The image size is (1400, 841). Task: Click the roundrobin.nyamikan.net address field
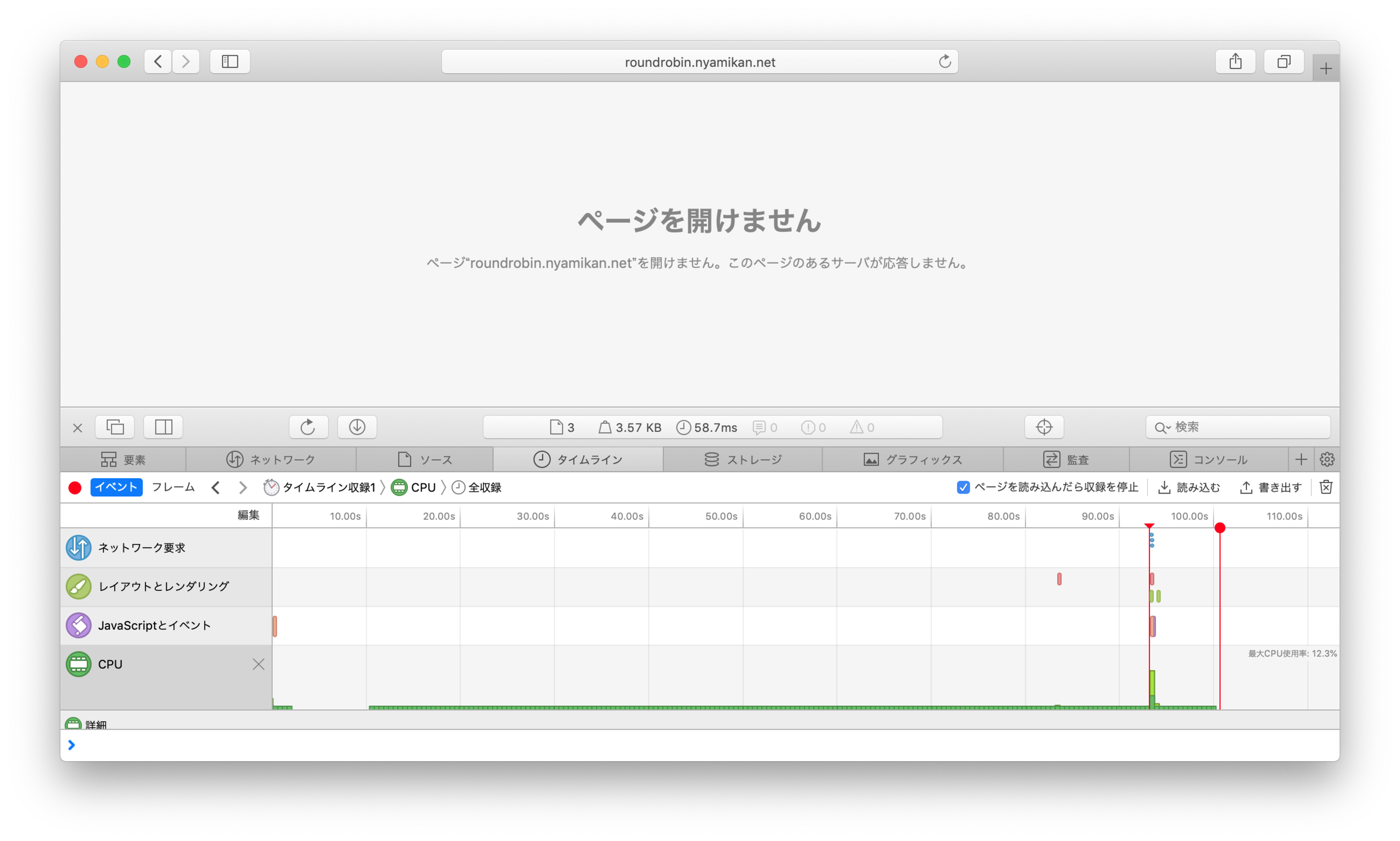699,62
